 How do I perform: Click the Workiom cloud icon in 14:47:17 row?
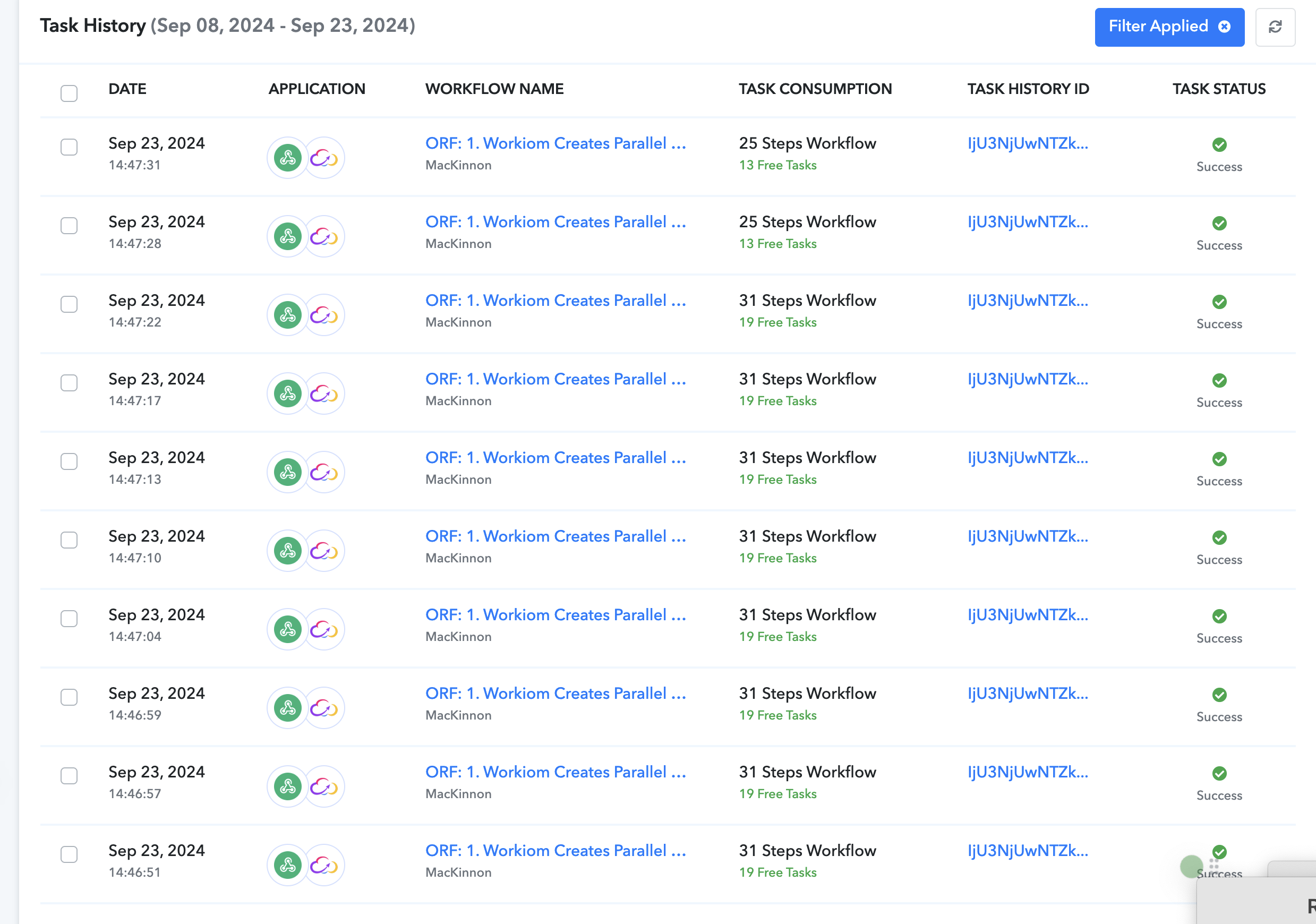324,393
